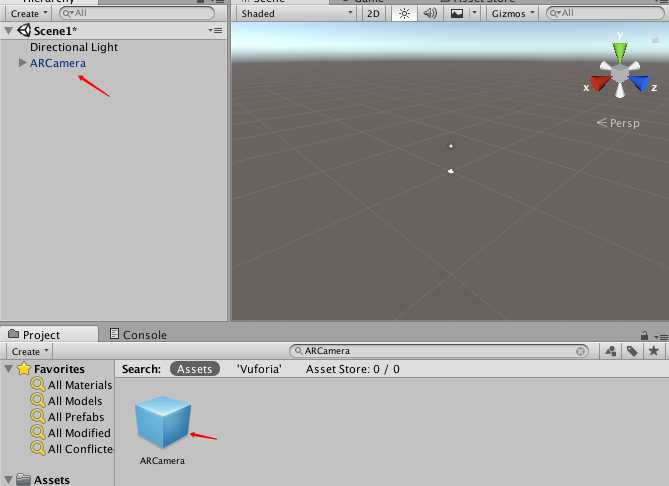Image resolution: width=669 pixels, height=486 pixels.
Task: Click the green Y axis gizmo cone
Action: [x=620, y=52]
